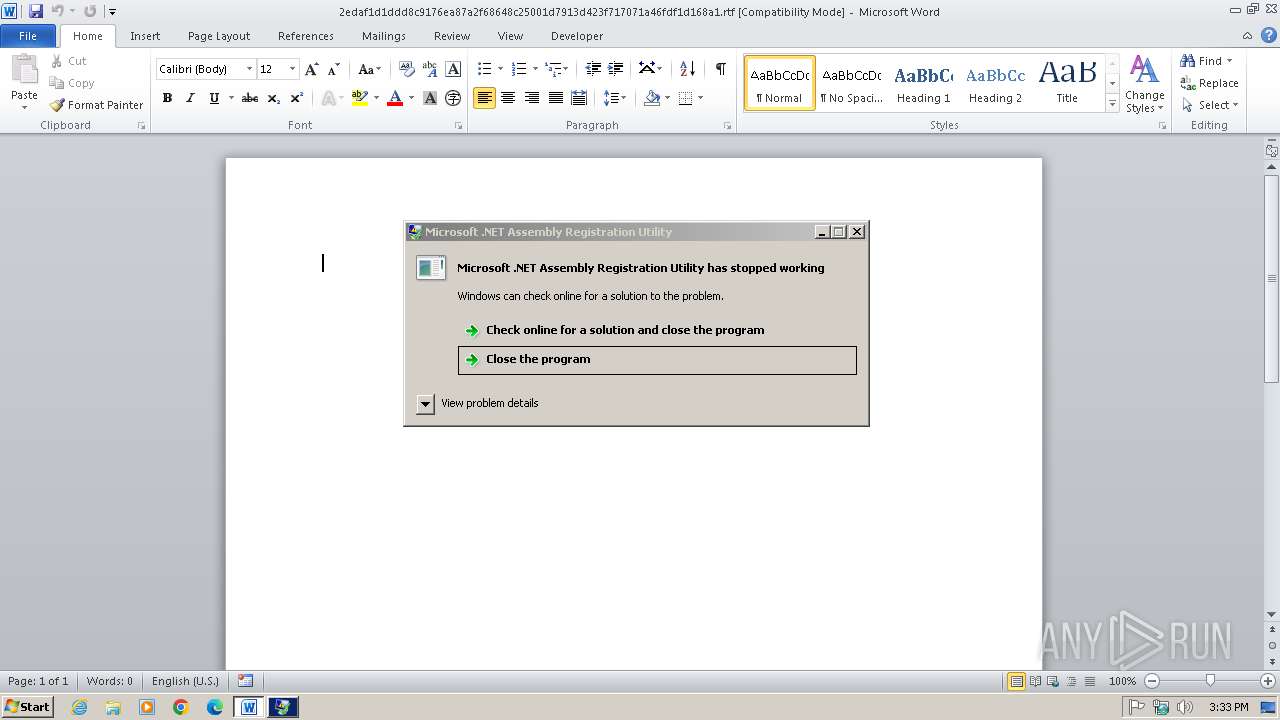Toggle Underline formatting
Image resolution: width=1280 pixels, height=720 pixels.
(214, 98)
